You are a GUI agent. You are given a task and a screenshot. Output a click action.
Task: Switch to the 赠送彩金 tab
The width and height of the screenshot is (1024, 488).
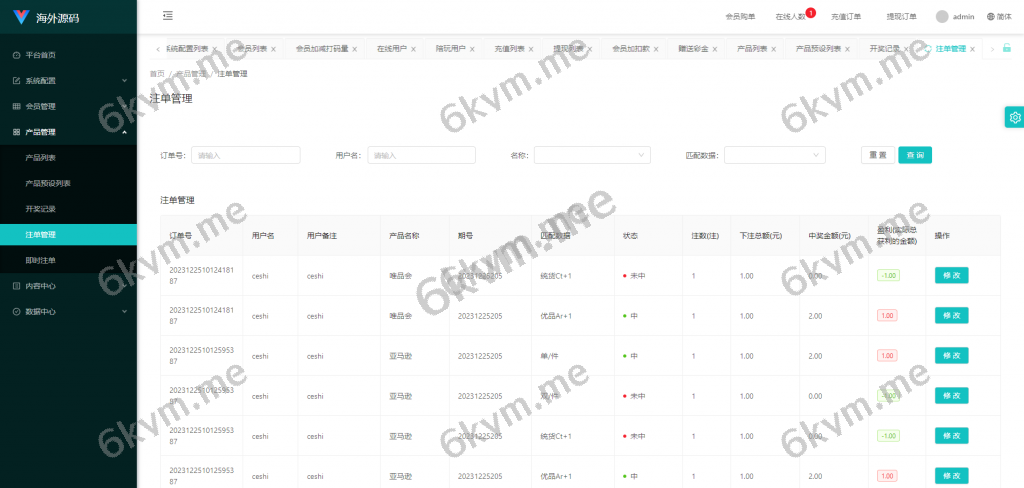[693, 49]
